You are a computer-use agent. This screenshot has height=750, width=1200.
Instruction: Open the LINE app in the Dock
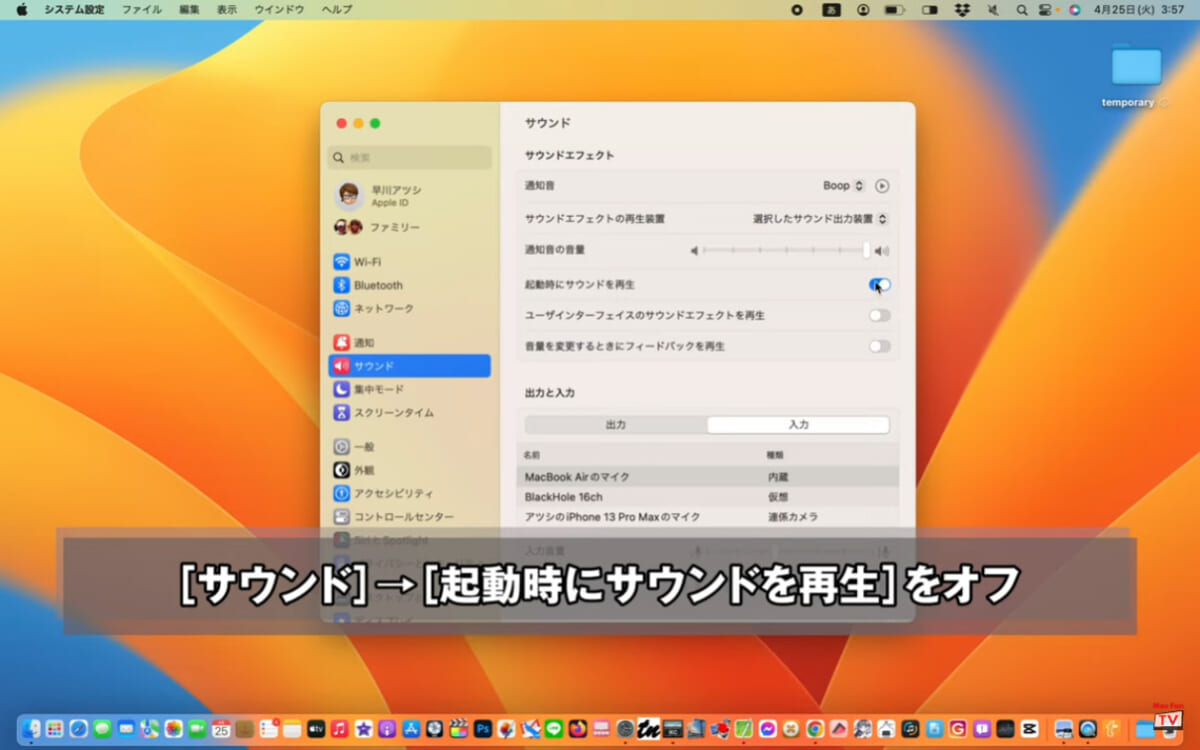click(554, 729)
